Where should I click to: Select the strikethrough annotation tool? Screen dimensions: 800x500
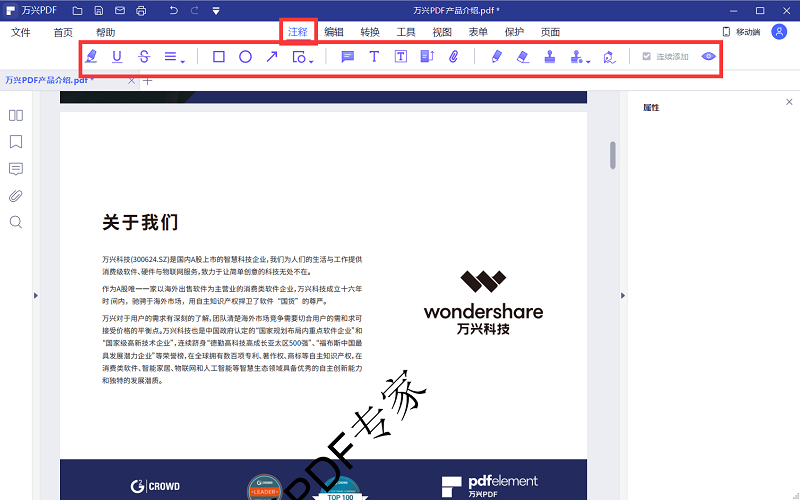pos(144,57)
